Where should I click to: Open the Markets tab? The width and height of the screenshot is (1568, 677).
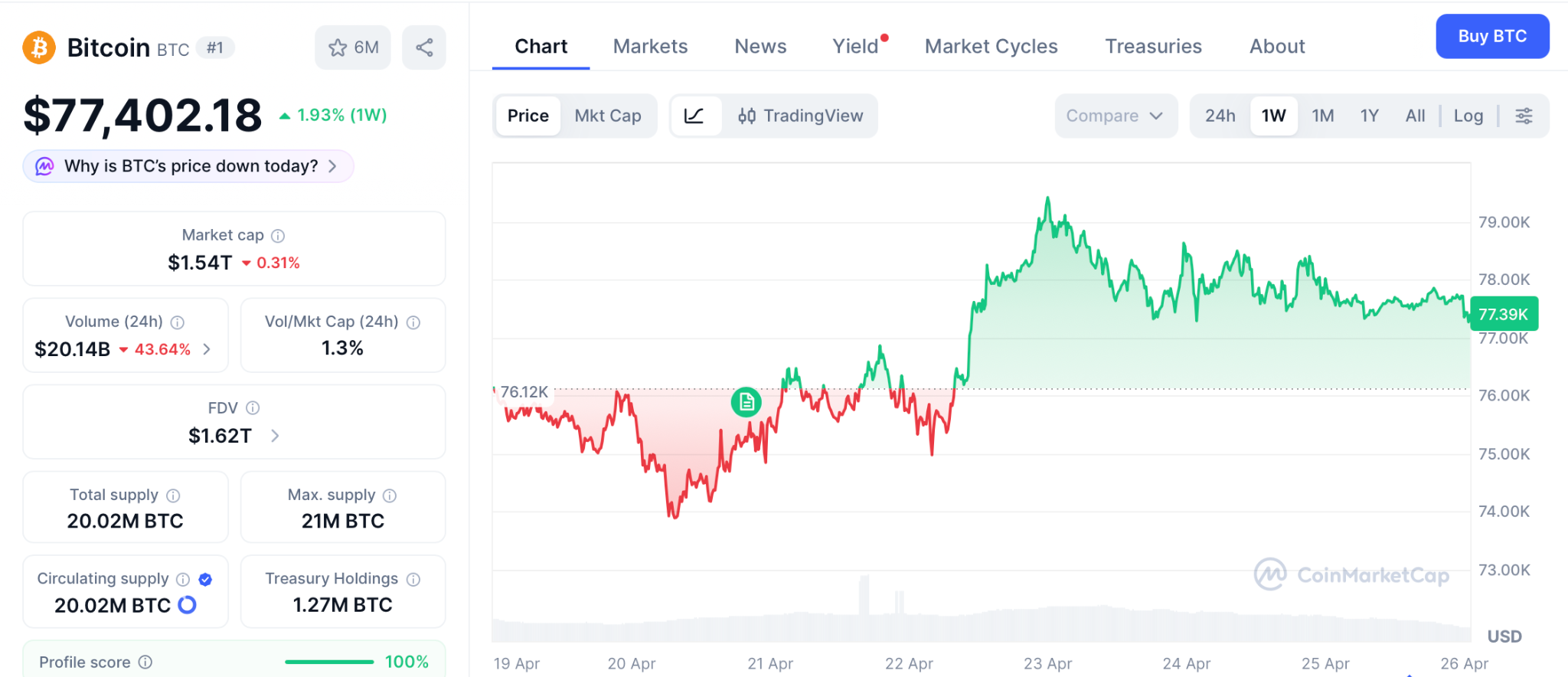[x=650, y=47]
